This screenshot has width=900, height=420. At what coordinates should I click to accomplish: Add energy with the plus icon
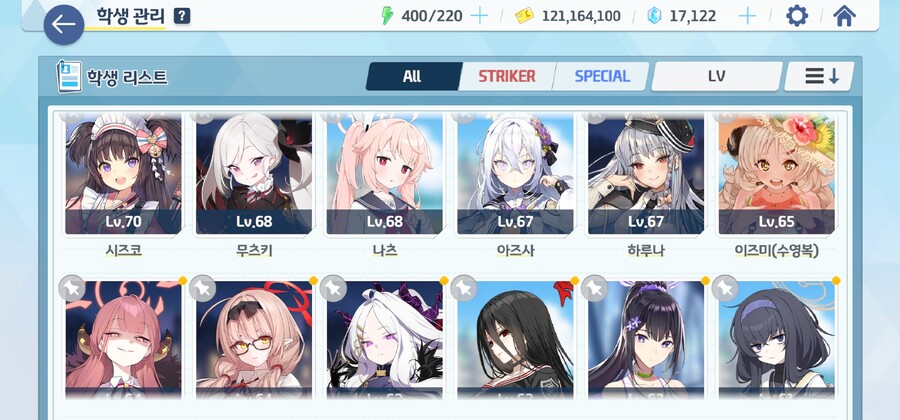[479, 15]
